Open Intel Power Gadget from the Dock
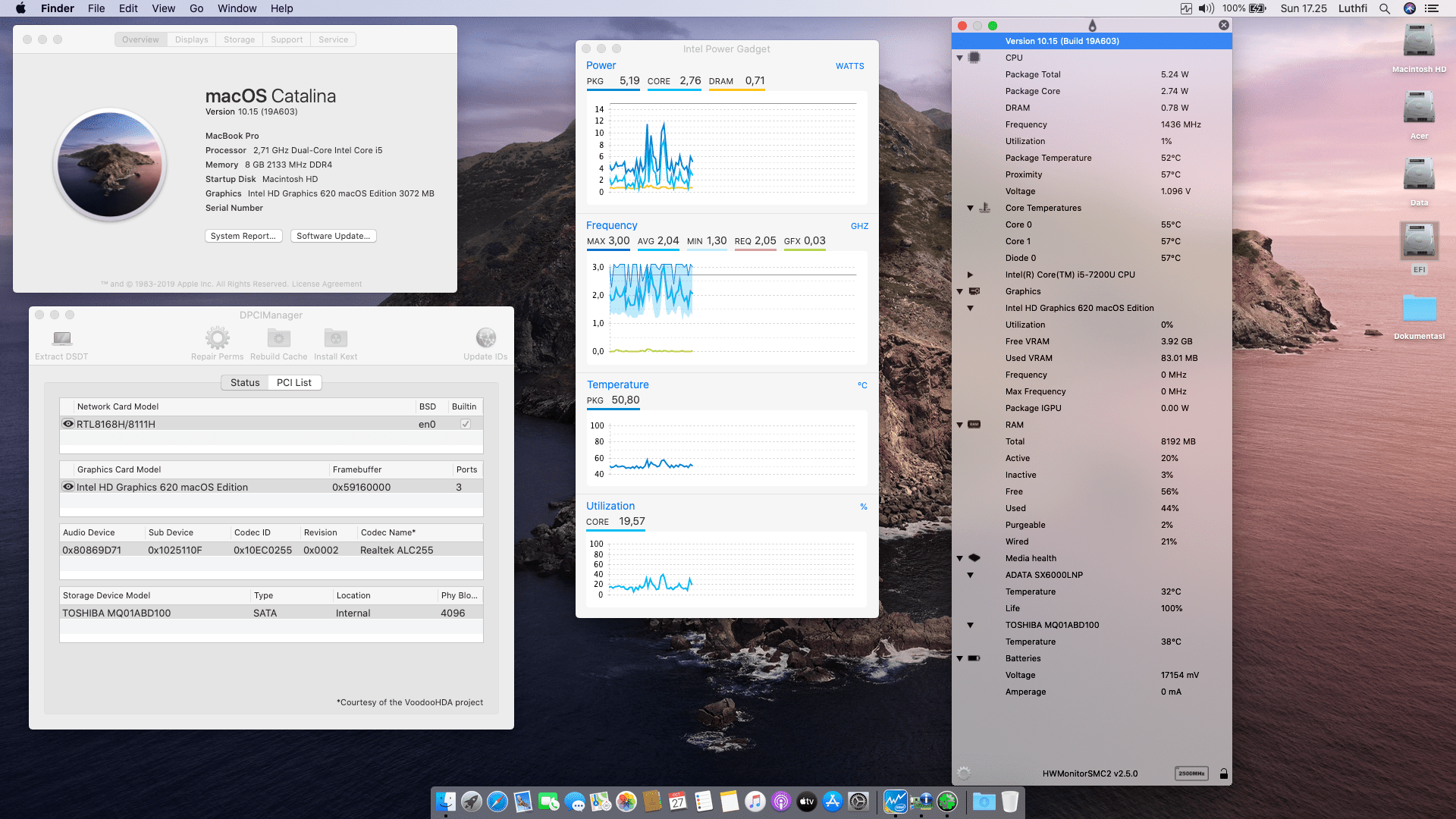The height and width of the screenshot is (819, 1456). 897,802
